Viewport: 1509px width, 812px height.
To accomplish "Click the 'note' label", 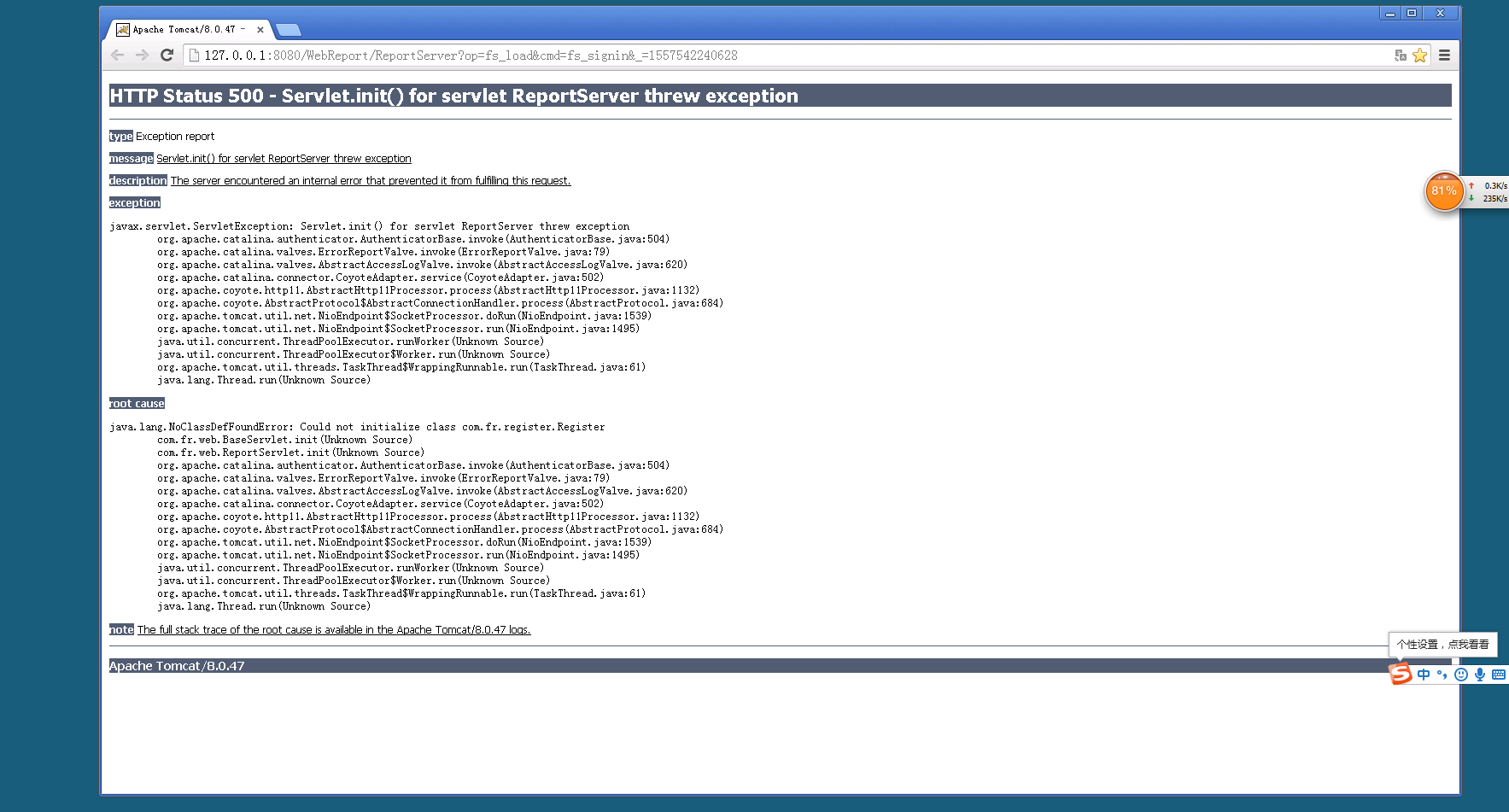I will 121,629.
